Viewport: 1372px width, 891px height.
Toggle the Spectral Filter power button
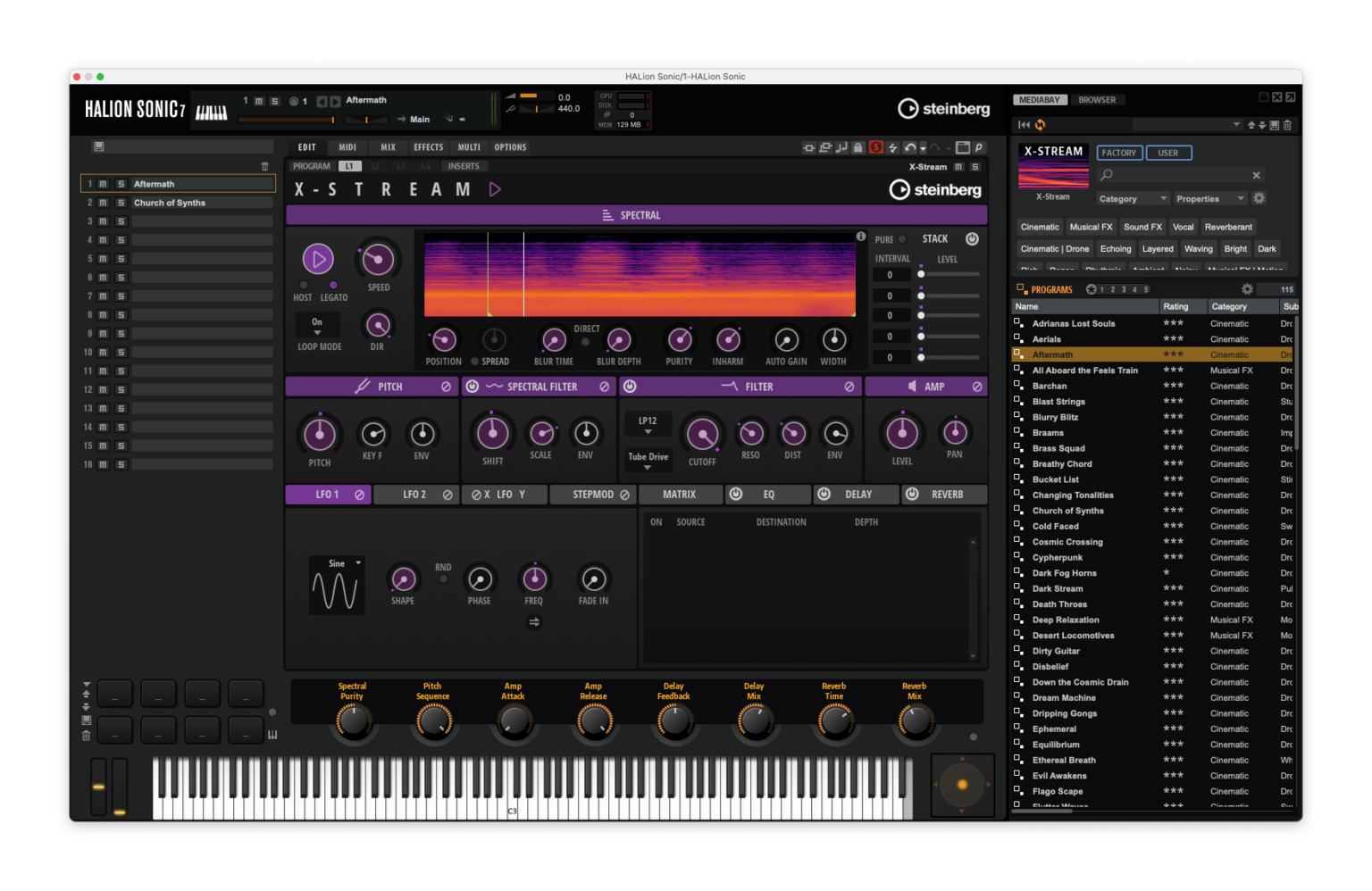(x=472, y=387)
